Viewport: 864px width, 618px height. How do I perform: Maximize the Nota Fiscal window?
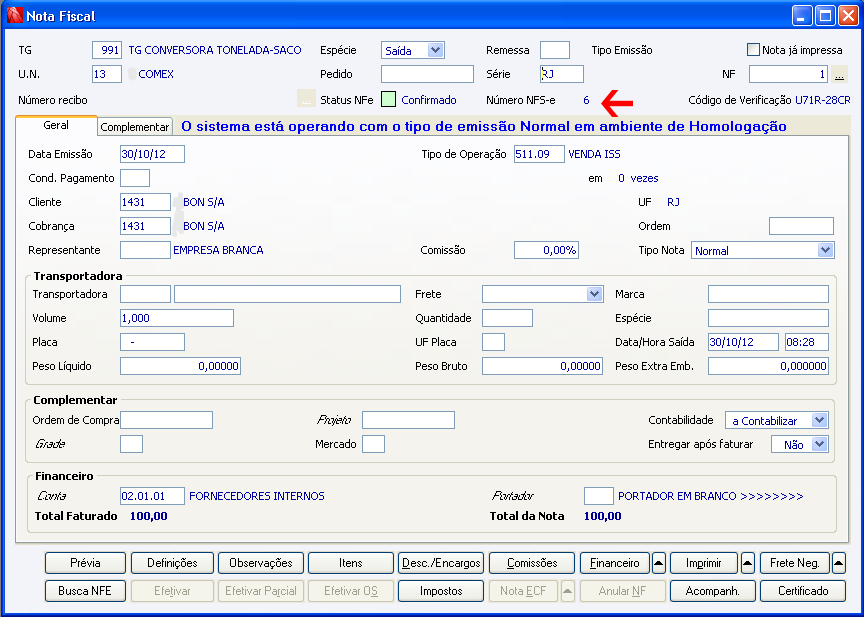(x=826, y=15)
